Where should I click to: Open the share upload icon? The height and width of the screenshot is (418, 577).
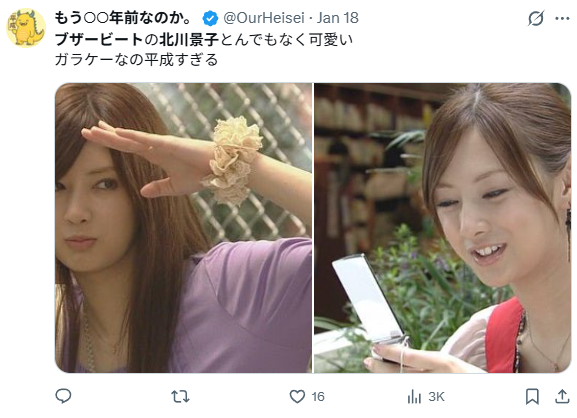pos(562,396)
